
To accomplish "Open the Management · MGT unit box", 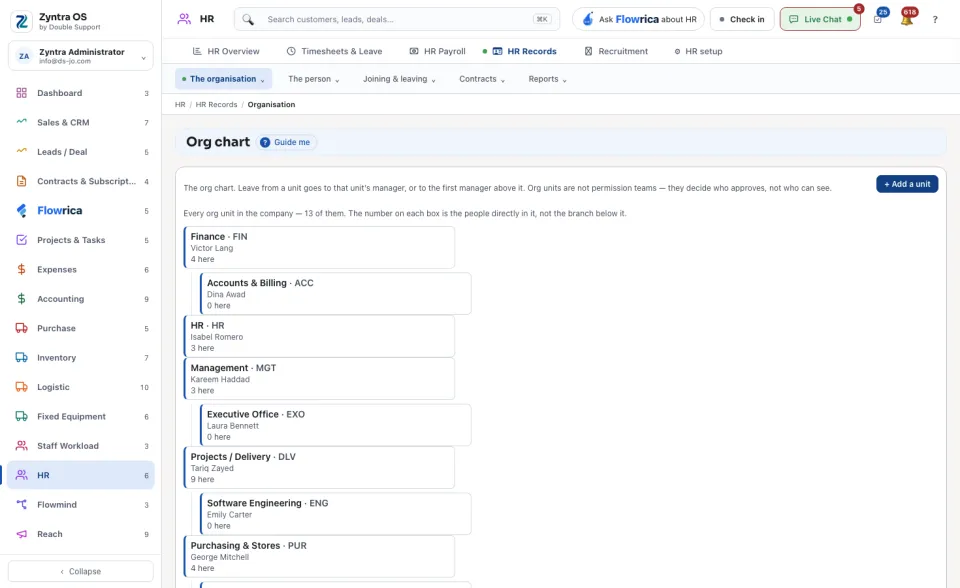I will [x=319, y=379].
